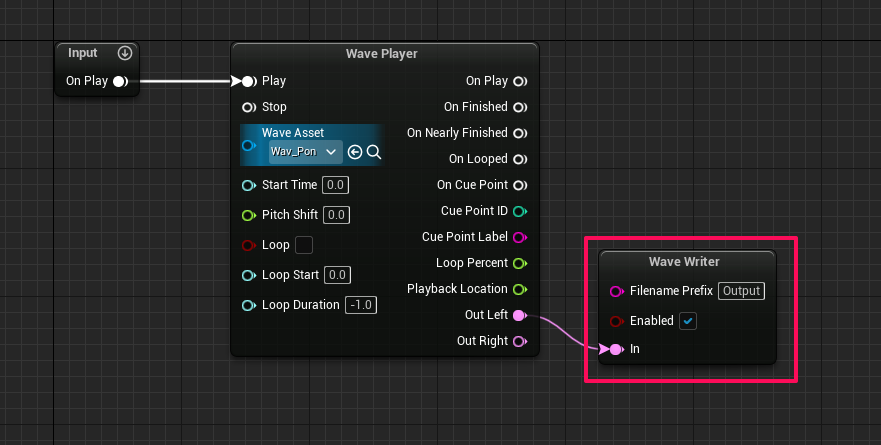
Task: Uncheck the Enabled checkbox on Wave Writer
Action: (688, 321)
